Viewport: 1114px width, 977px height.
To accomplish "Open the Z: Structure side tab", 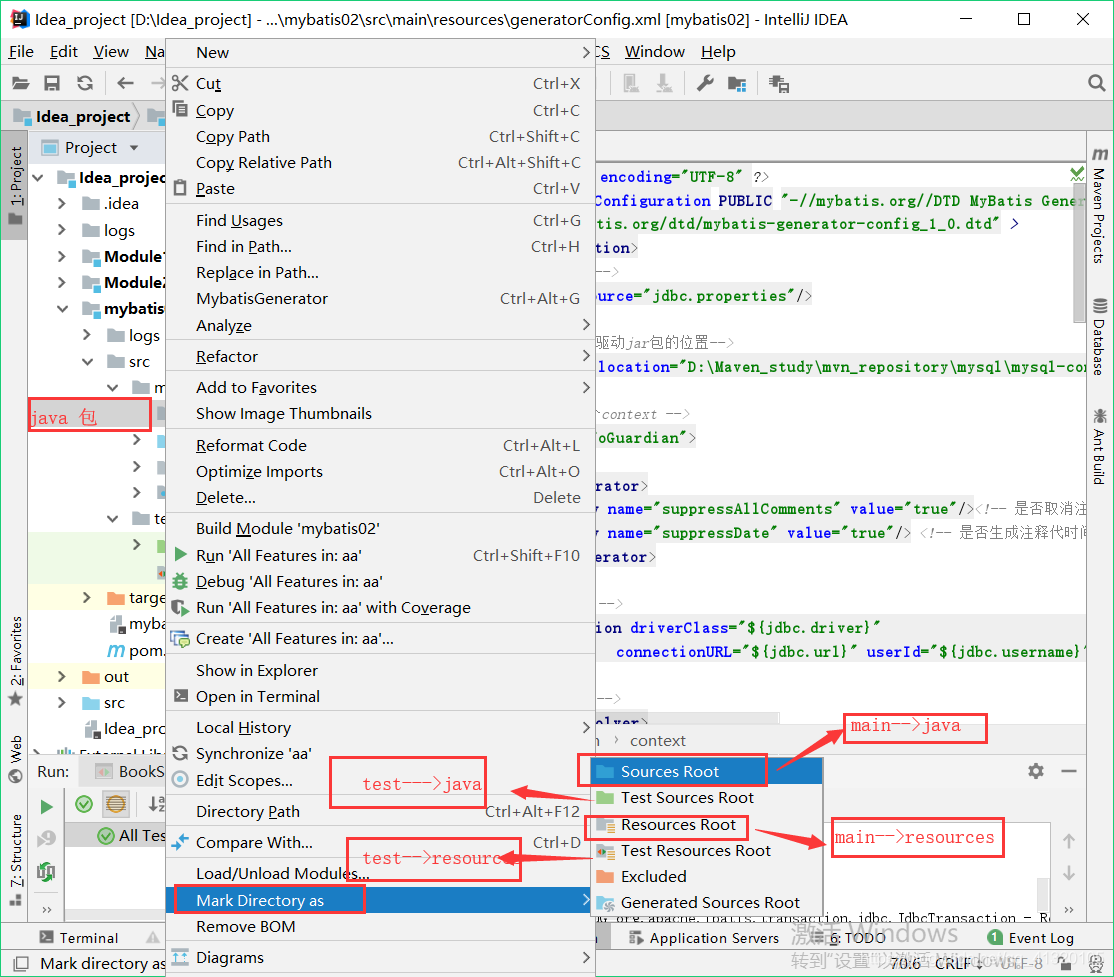I will pyautogui.click(x=16, y=859).
